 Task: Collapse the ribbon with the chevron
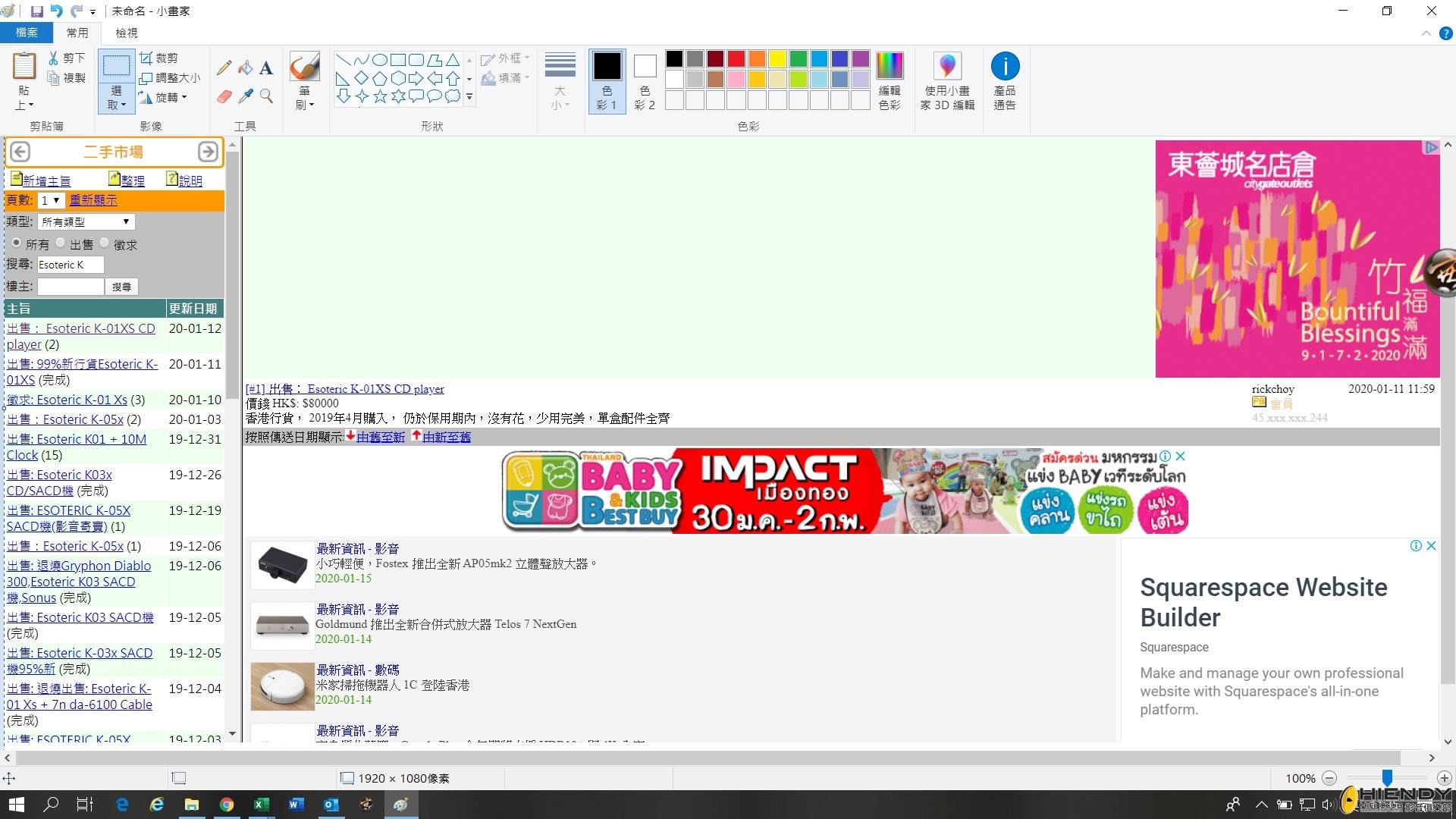(1426, 33)
